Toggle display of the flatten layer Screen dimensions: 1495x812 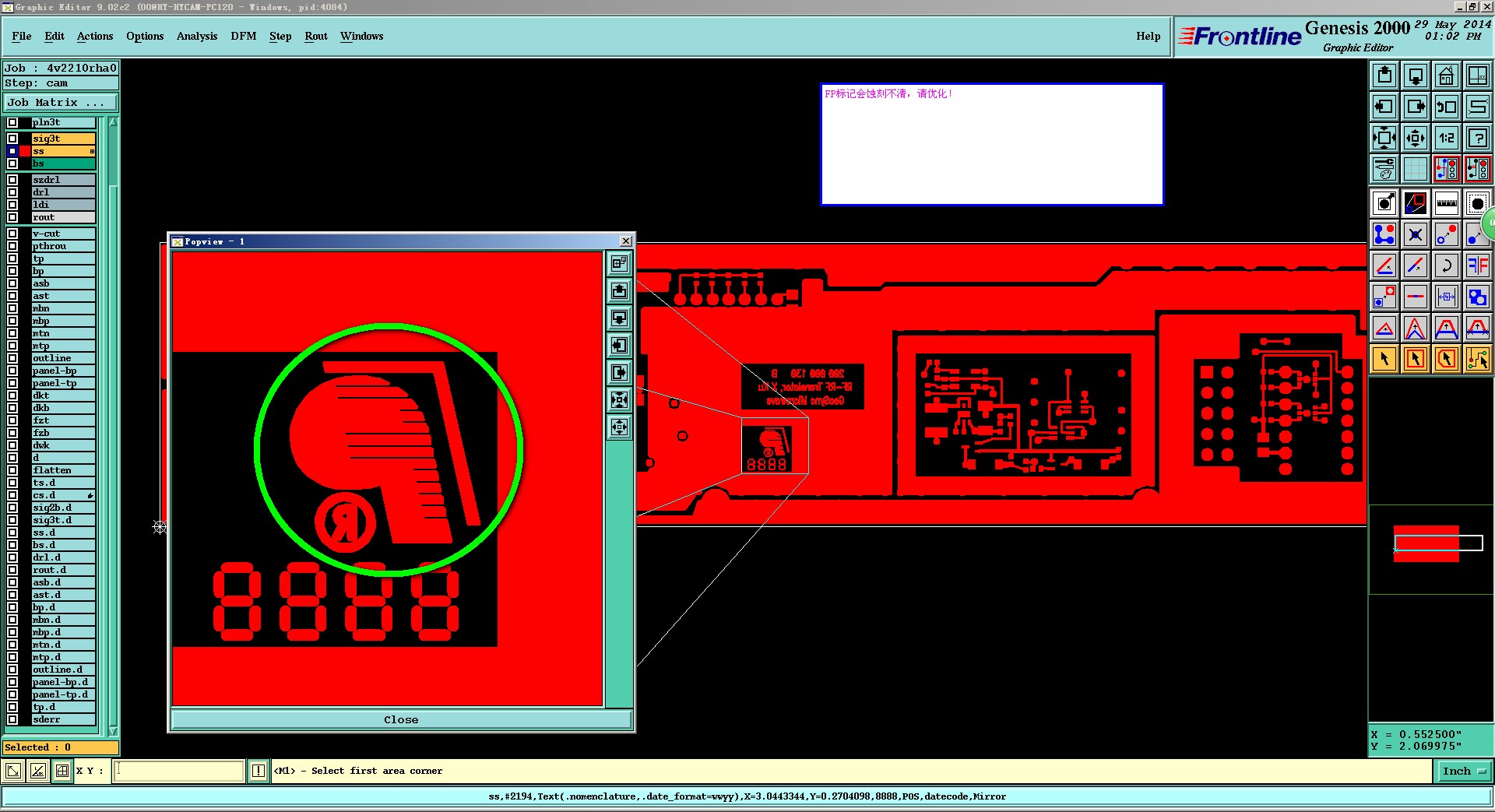12,470
